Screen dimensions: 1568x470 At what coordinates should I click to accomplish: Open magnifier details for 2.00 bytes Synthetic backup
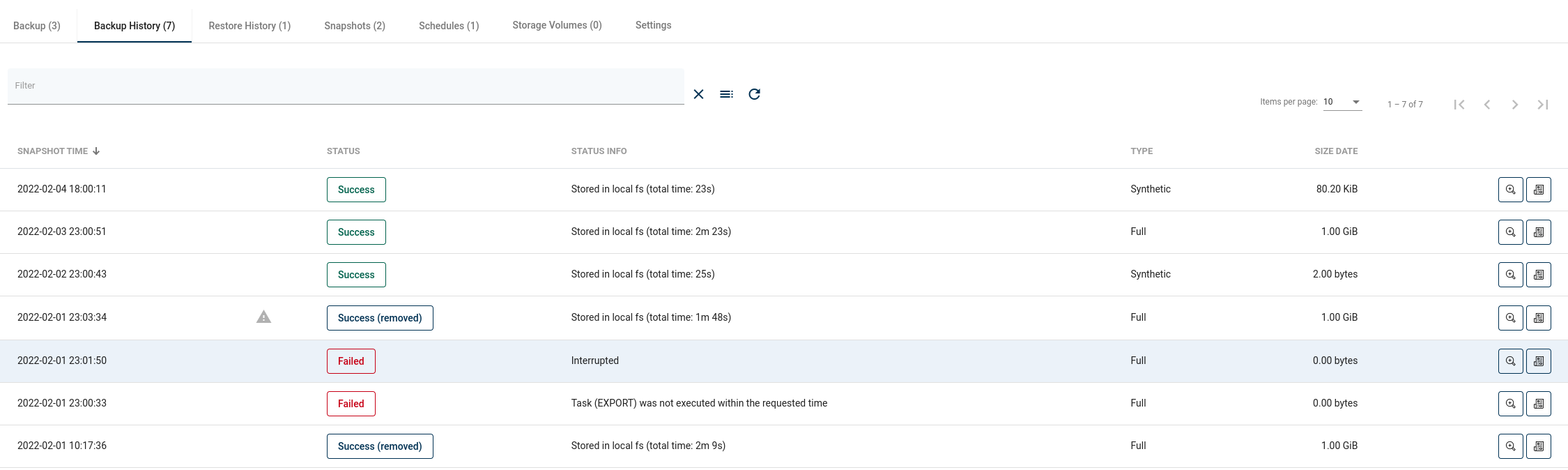point(1510,275)
